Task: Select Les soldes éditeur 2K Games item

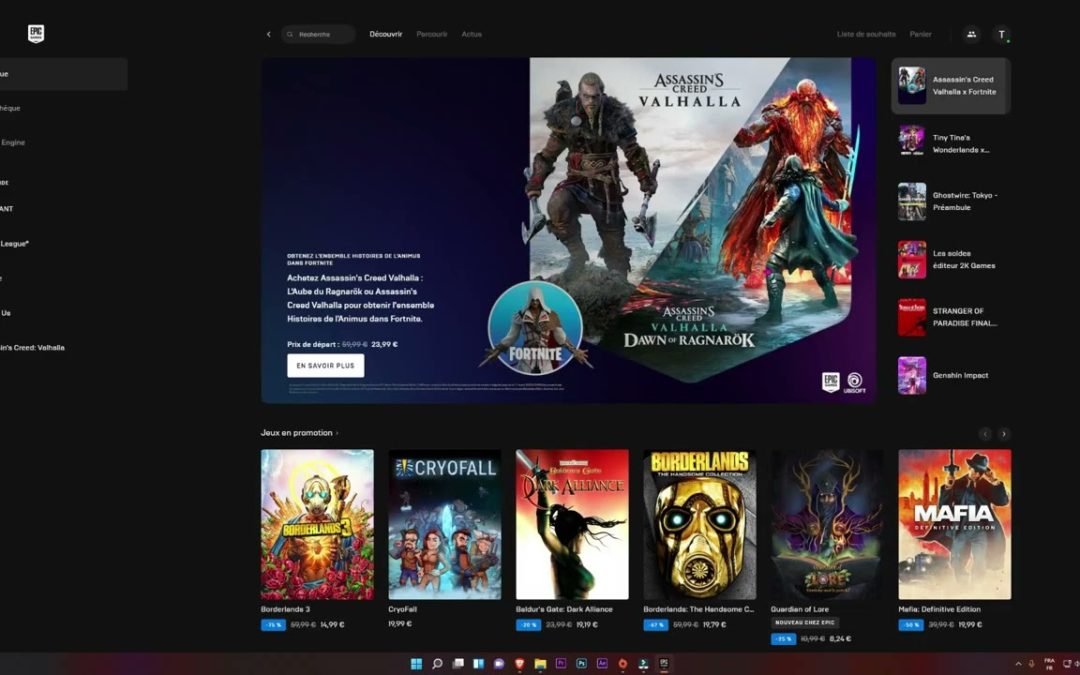Action: [951, 259]
